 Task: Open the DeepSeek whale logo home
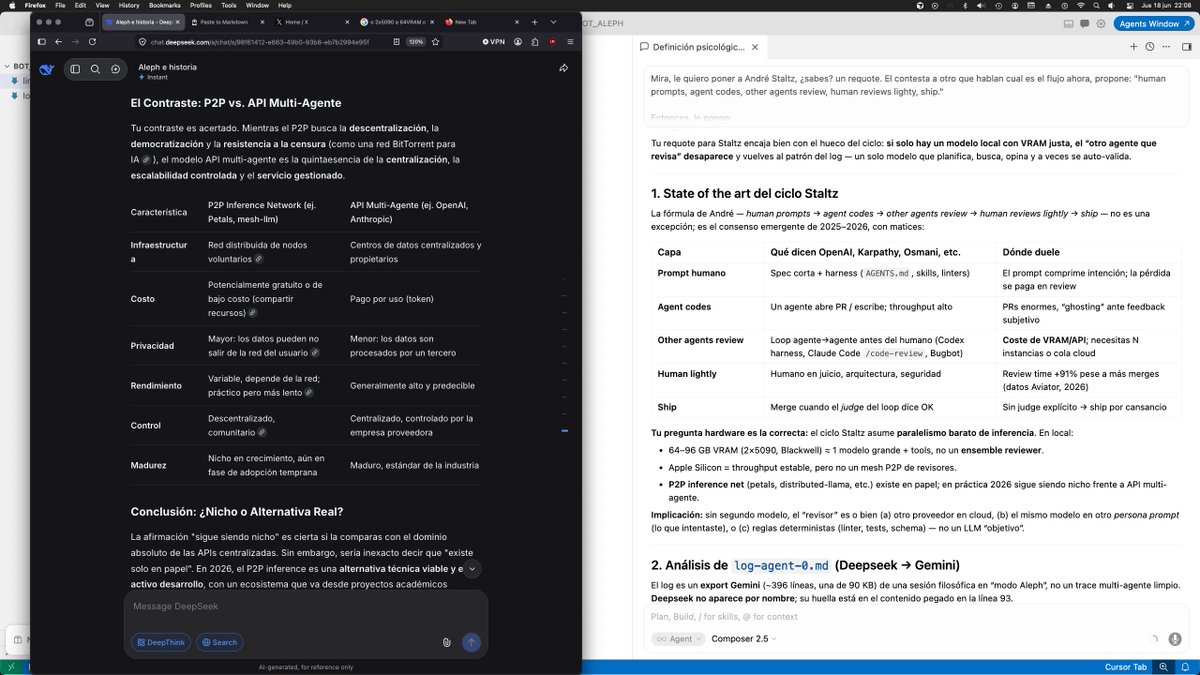pos(46,69)
